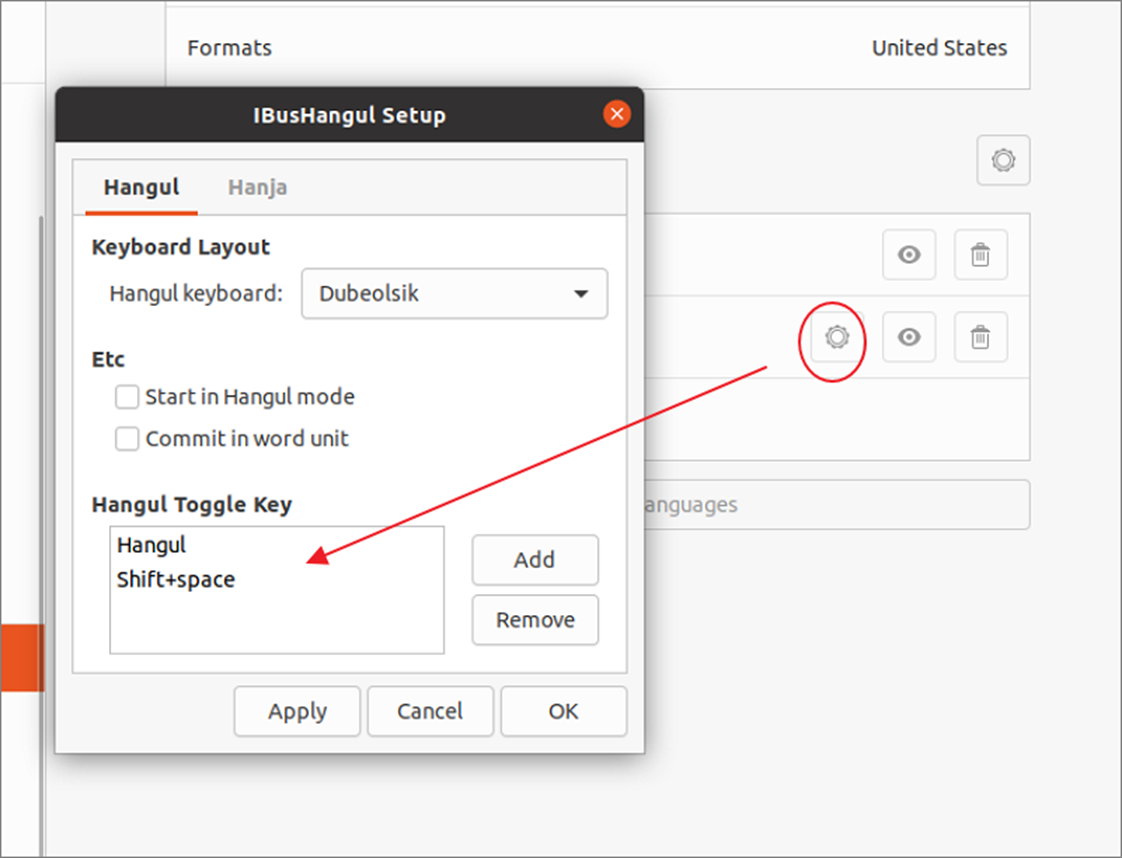Close the IBusHangul Setup dialog
Screen dimensions: 1122x858
[x=617, y=114]
